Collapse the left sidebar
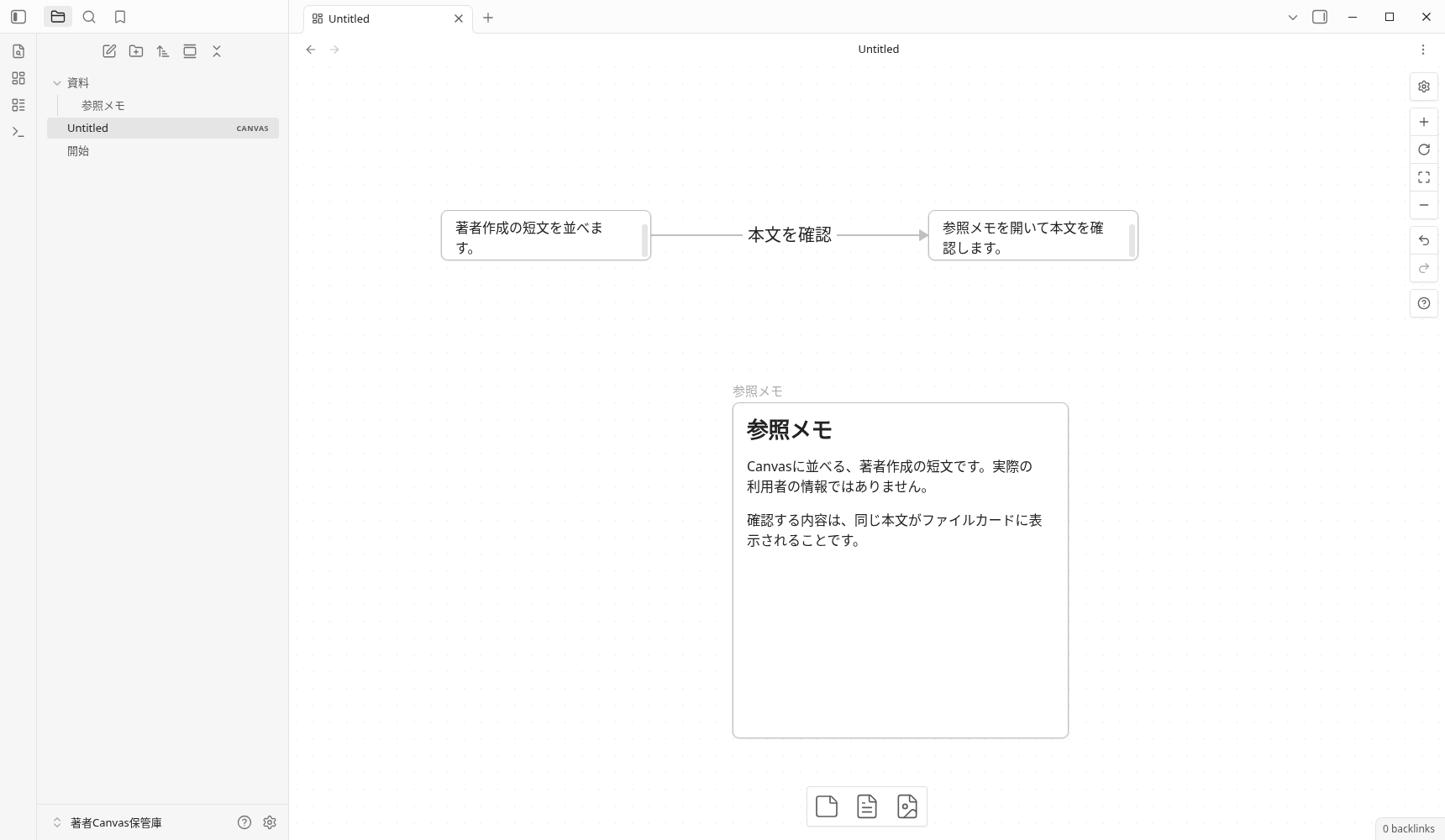This screenshot has width=1445, height=840. pos(18,17)
